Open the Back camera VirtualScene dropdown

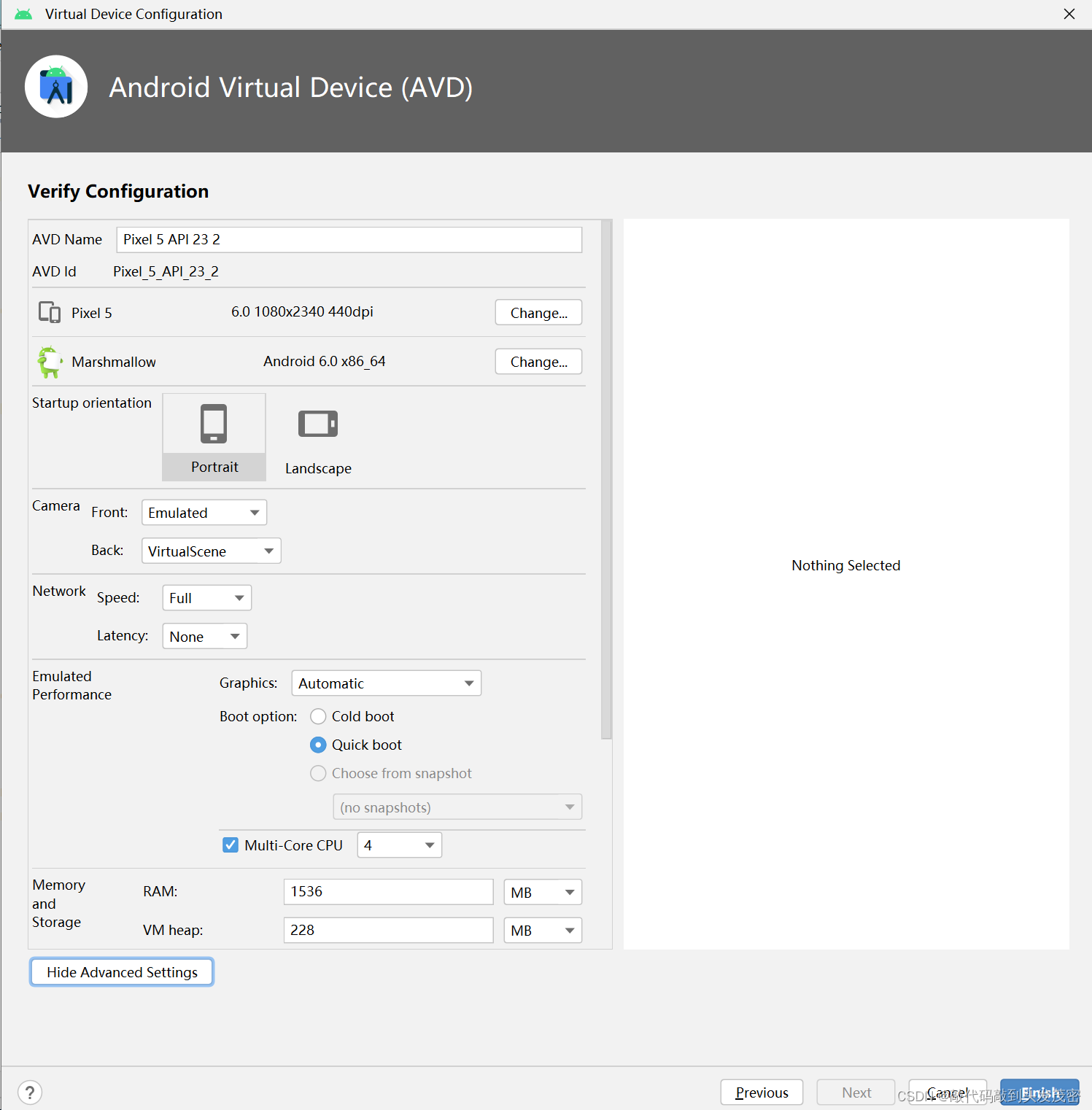point(212,551)
